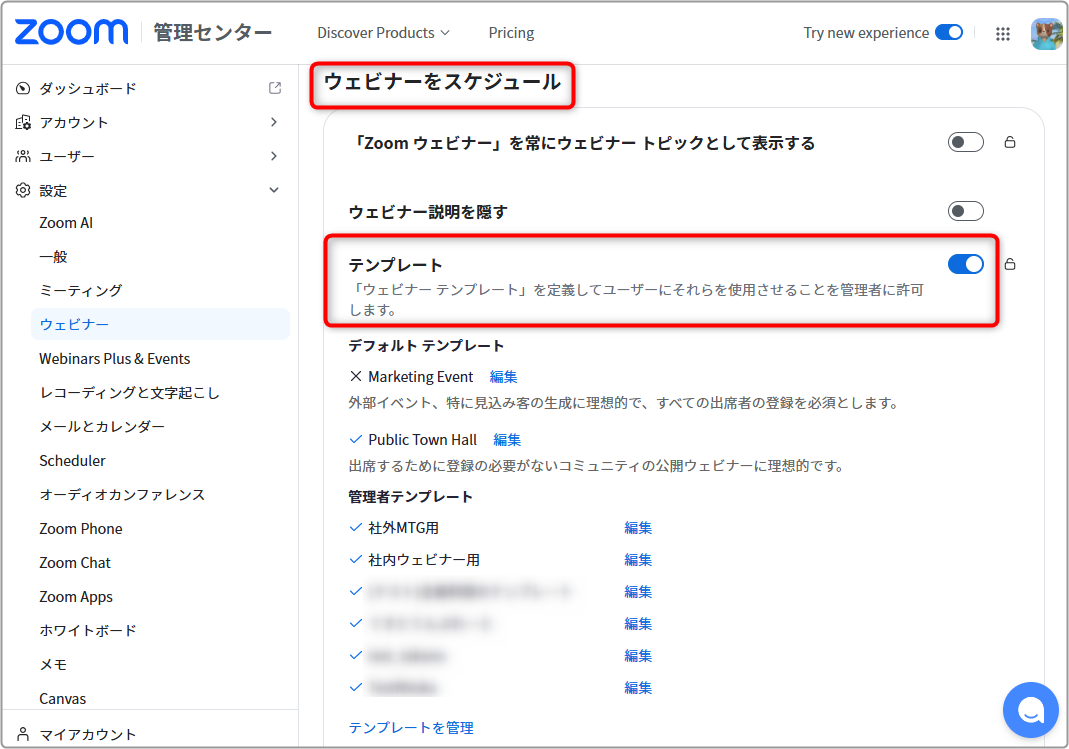Click the dashboard external link icon
This screenshot has height=749, width=1069.
[x=275, y=88]
